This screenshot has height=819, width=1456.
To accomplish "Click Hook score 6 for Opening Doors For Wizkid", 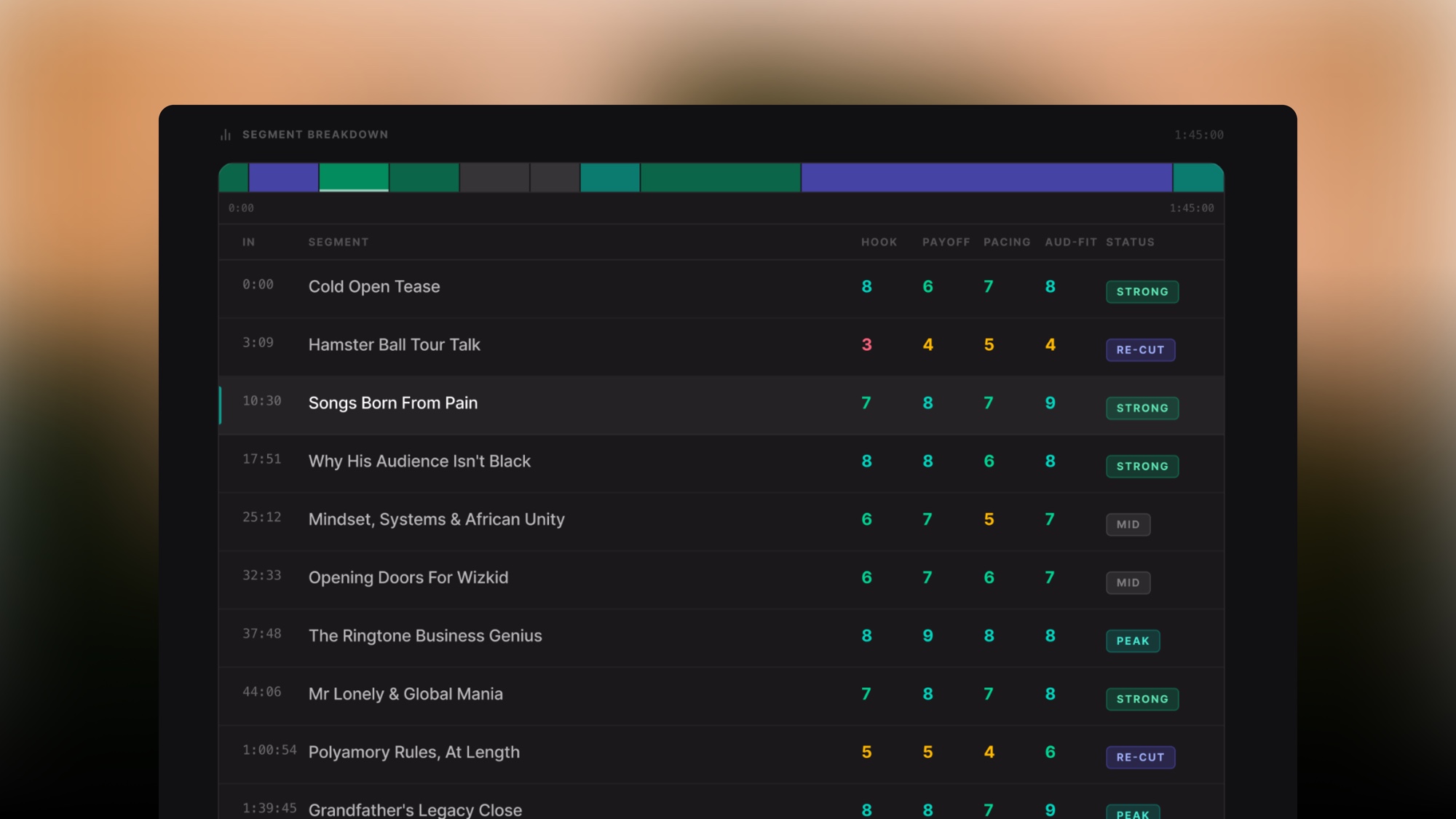I will [866, 577].
